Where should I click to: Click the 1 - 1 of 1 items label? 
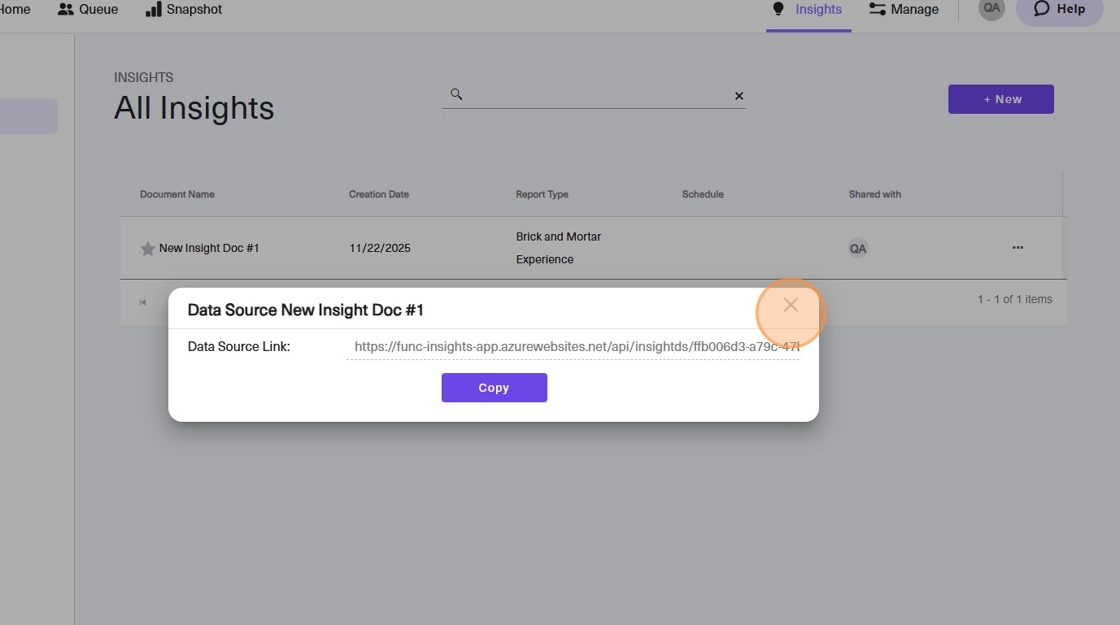click(1014, 299)
